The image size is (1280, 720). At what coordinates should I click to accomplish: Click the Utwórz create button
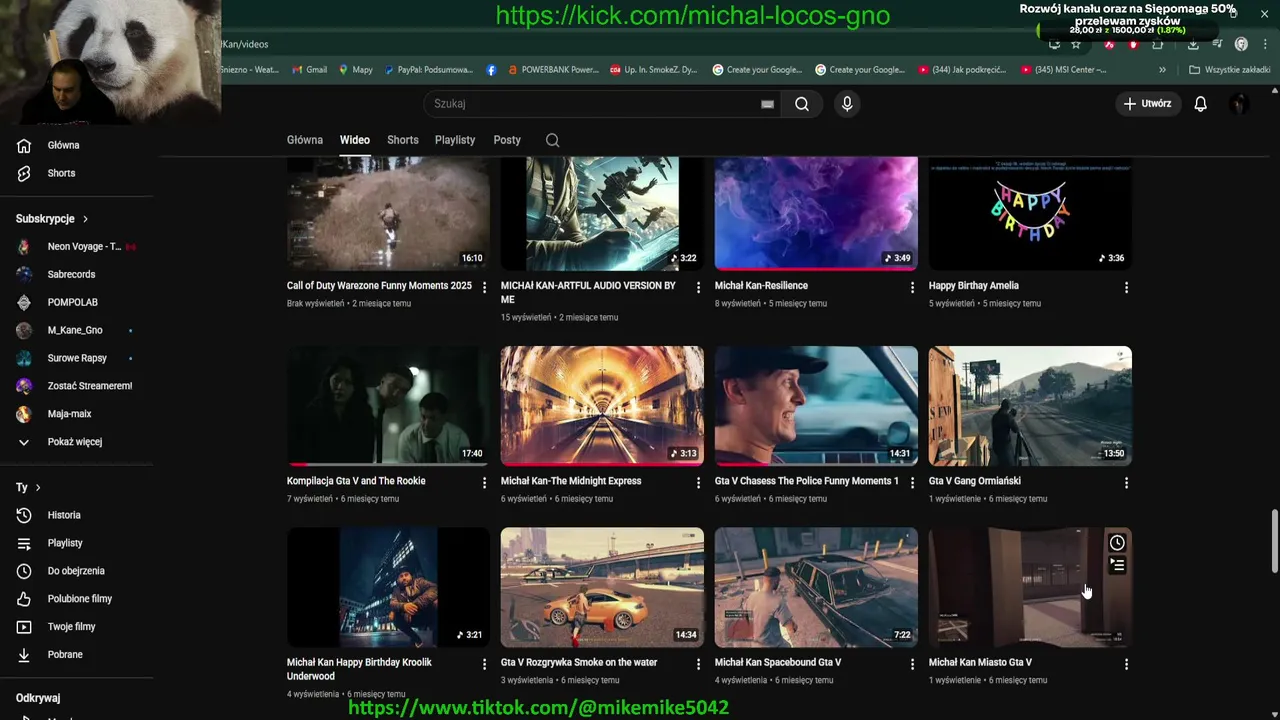click(x=1147, y=104)
